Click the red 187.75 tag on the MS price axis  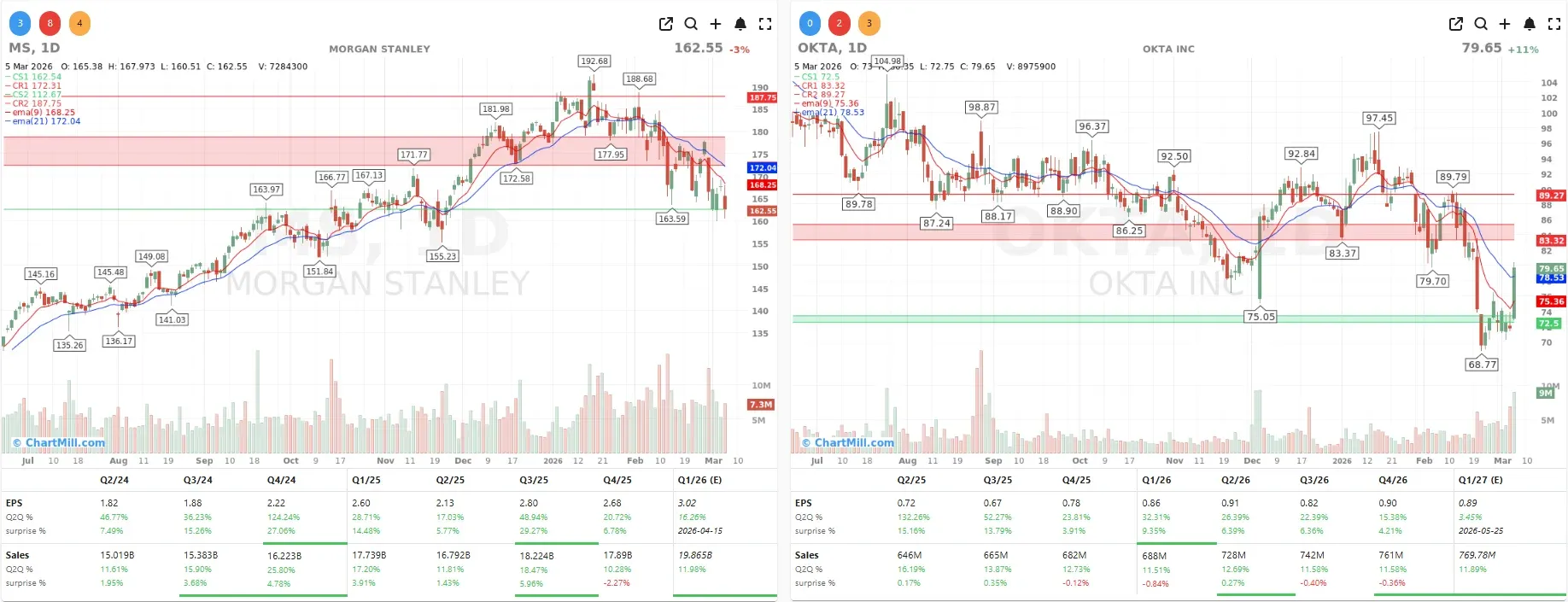(763, 97)
